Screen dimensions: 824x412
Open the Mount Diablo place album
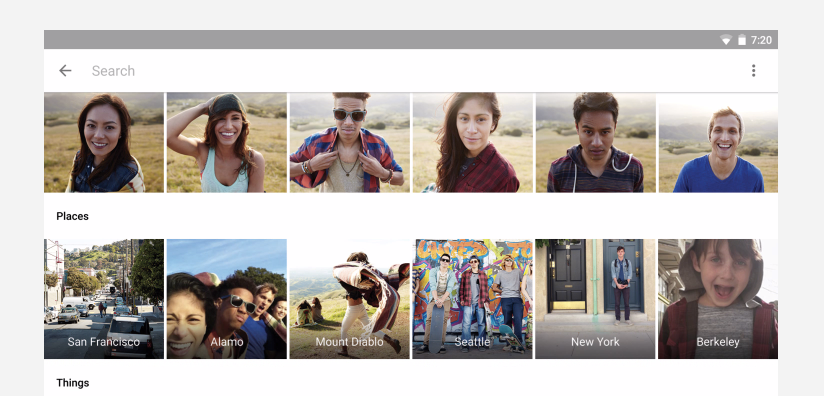tap(349, 299)
